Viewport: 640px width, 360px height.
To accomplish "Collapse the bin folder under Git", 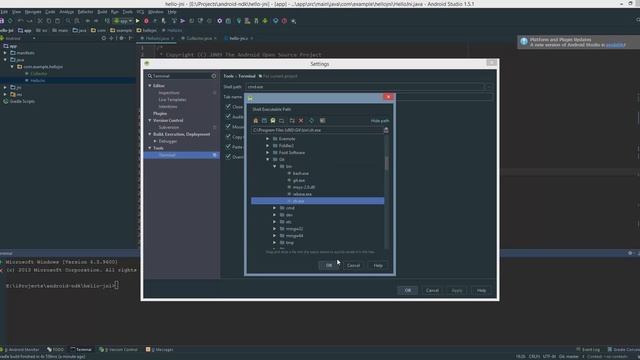I will pyautogui.click(x=275, y=167).
